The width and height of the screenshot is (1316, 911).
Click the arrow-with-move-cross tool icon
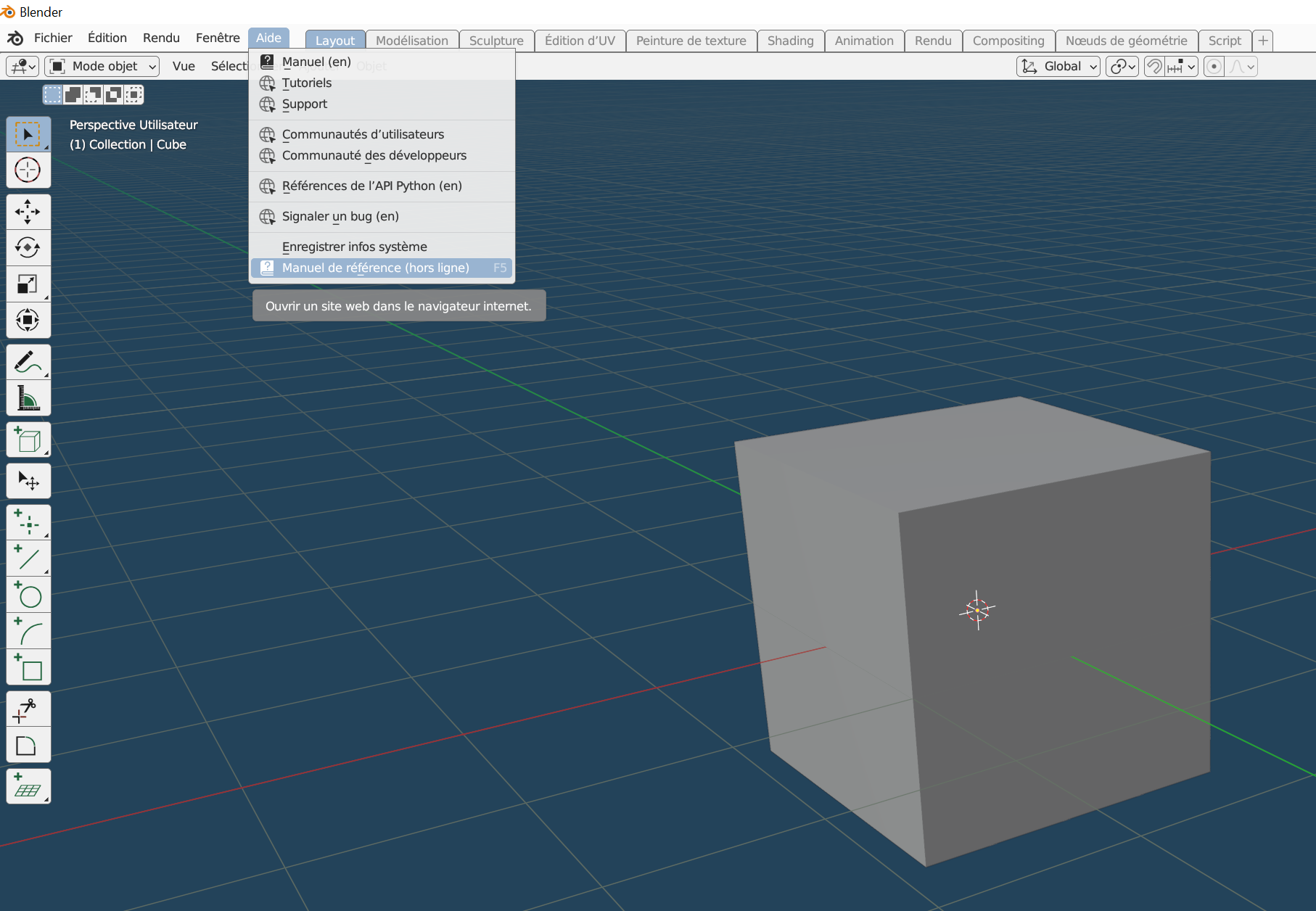tap(28, 481)
